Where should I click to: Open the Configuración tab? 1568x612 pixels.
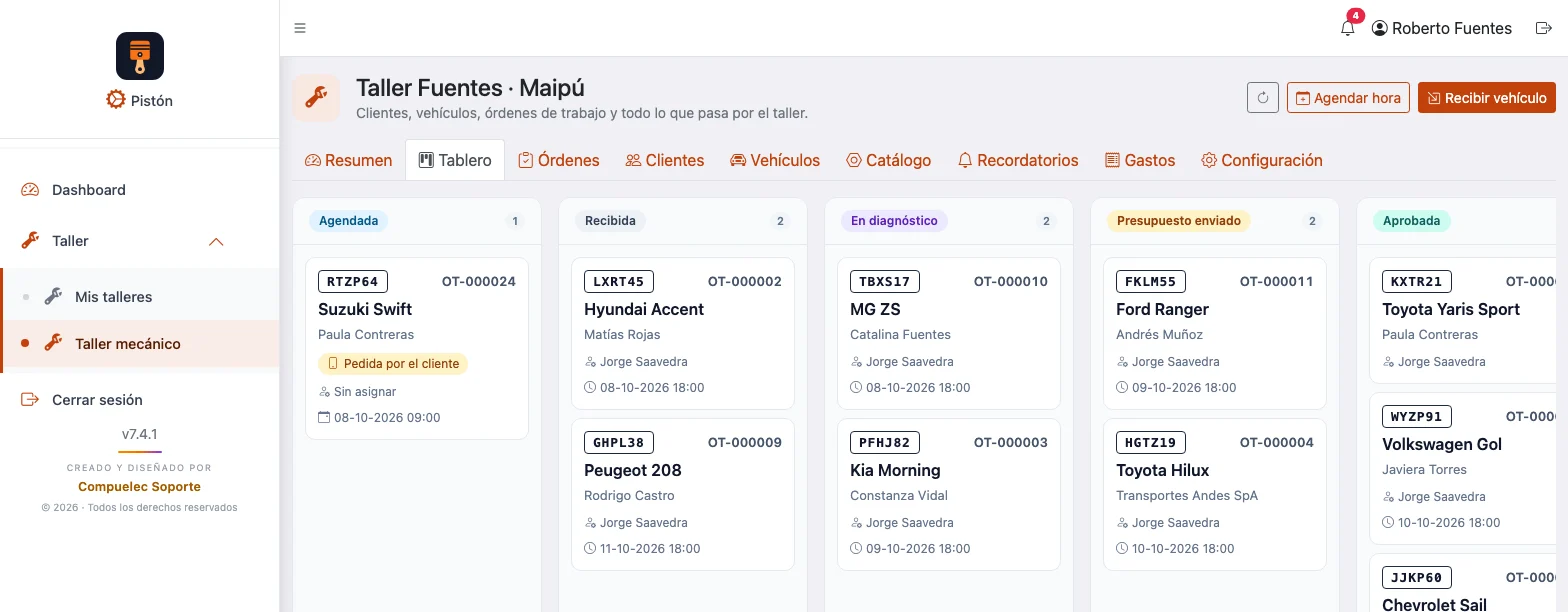(x=1262, y=160)
